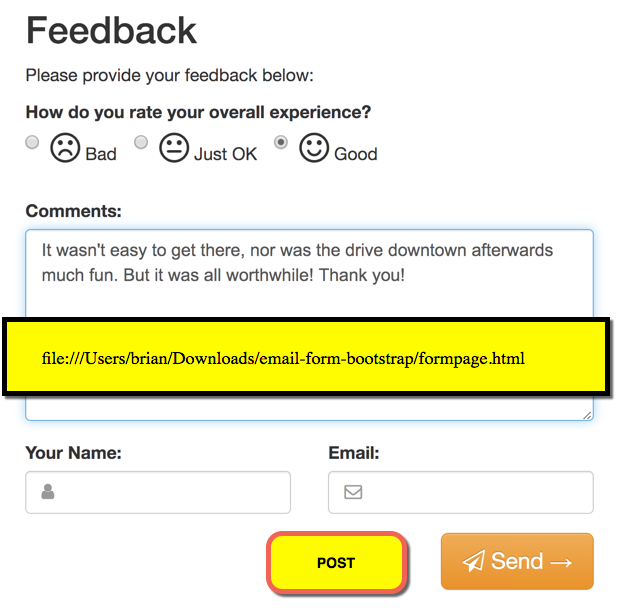Click the arrow icon on the Send button
The image size is (624, 611).
561,562
